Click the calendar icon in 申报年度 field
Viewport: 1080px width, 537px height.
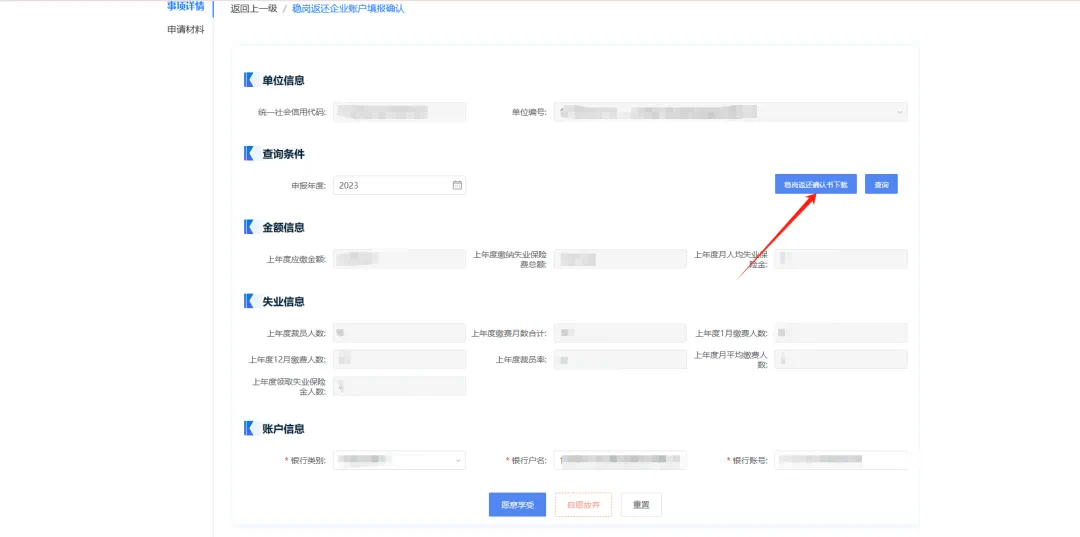457,185
